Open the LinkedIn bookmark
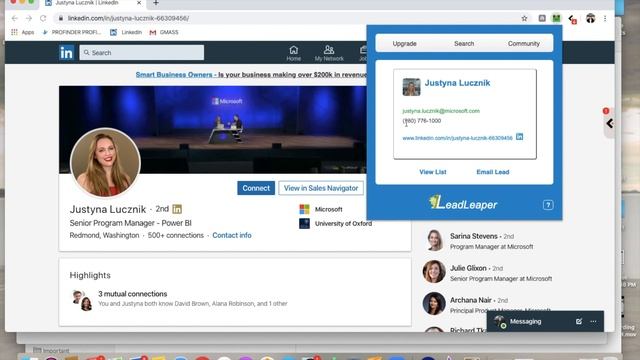 point(126,32)
